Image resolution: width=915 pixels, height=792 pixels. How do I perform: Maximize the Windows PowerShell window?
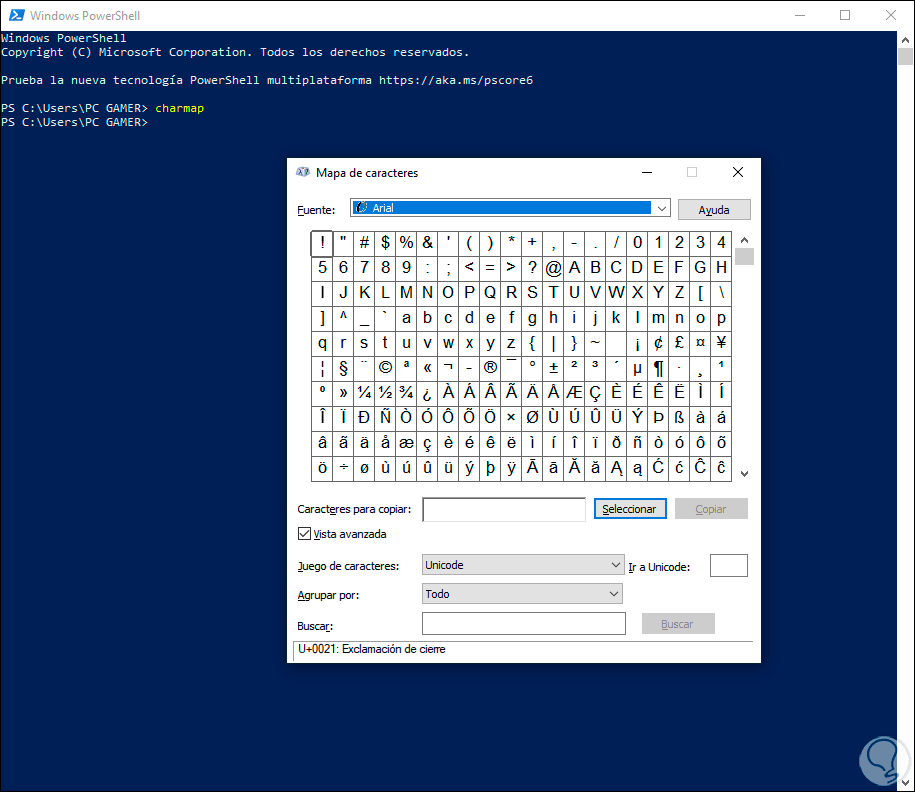(x=845, y=15)
